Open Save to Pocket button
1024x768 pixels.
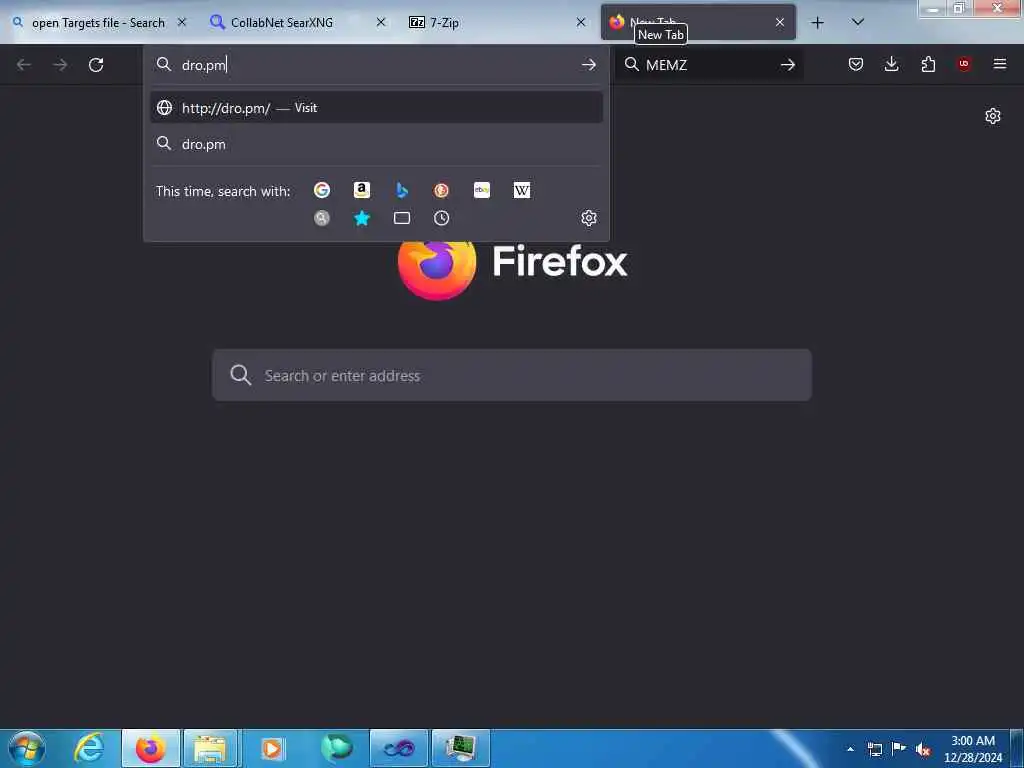tap(856, 64)
